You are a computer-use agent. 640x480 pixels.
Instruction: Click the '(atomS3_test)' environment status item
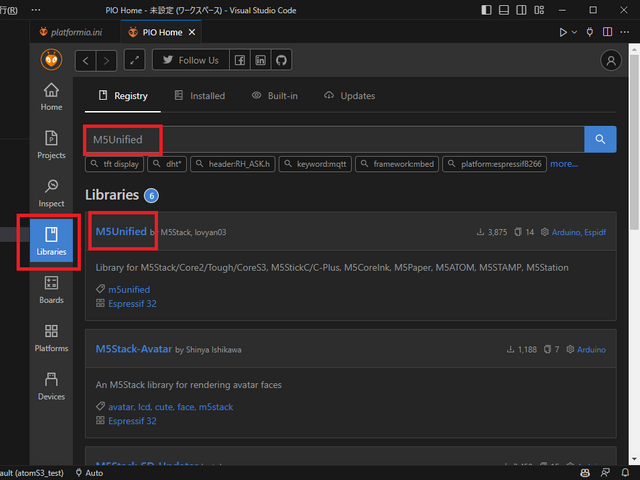click(32, 473)
